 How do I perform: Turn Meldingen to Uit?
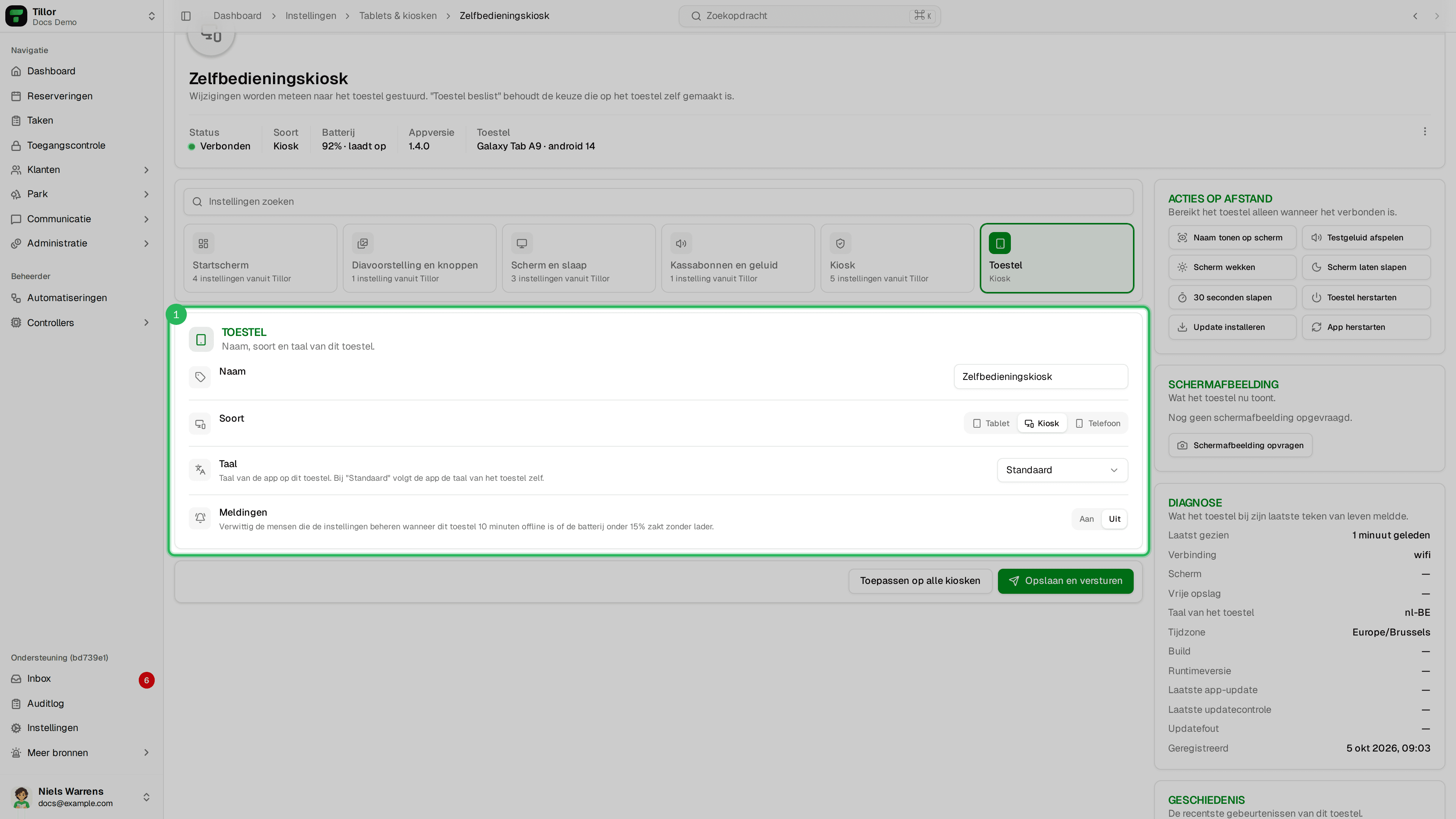click(1114, 519)
